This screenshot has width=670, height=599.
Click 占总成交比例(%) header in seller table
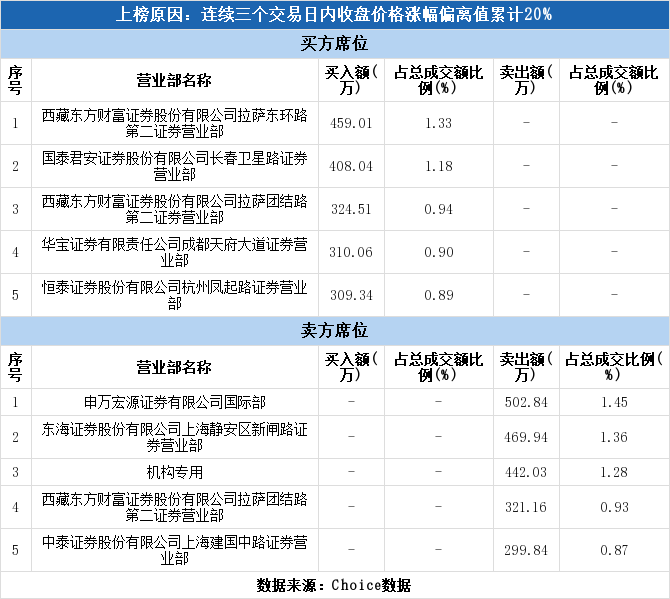(614, 367)
